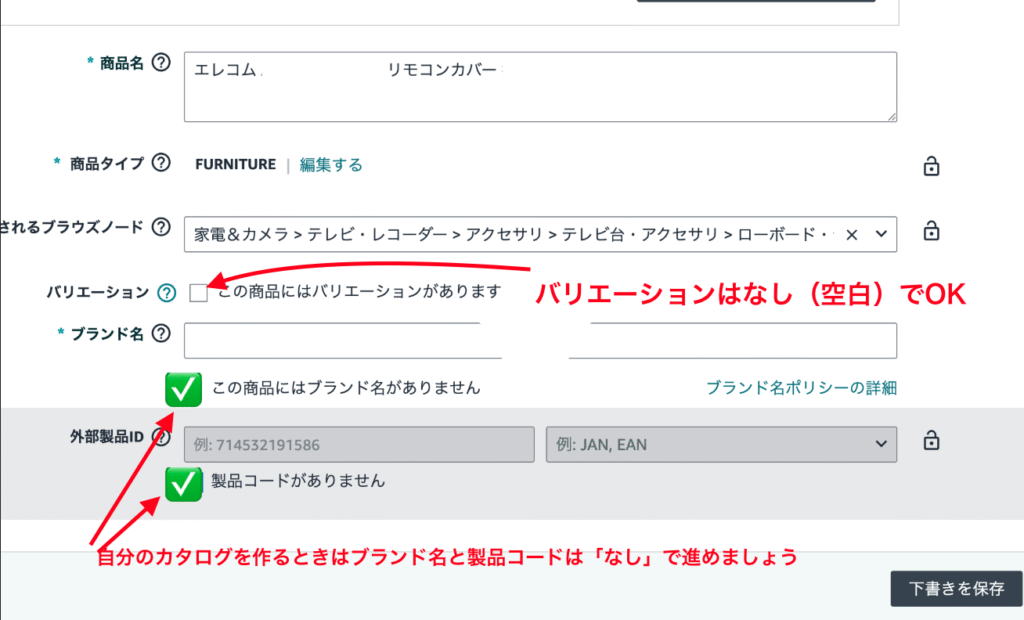Click the 下書きを保存 button
The width and height of the screenshot is (1024, 620).
tap(956, 588)
